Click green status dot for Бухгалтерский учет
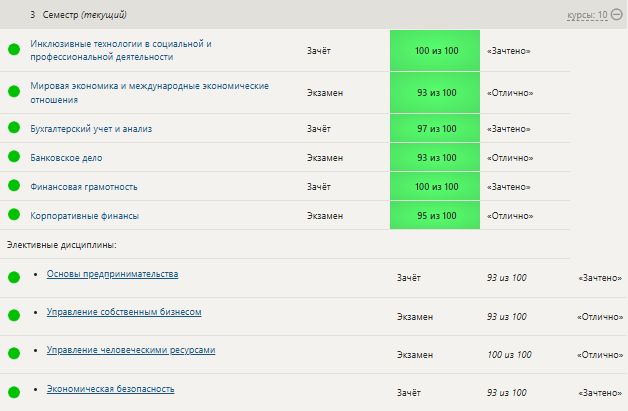 14,127
